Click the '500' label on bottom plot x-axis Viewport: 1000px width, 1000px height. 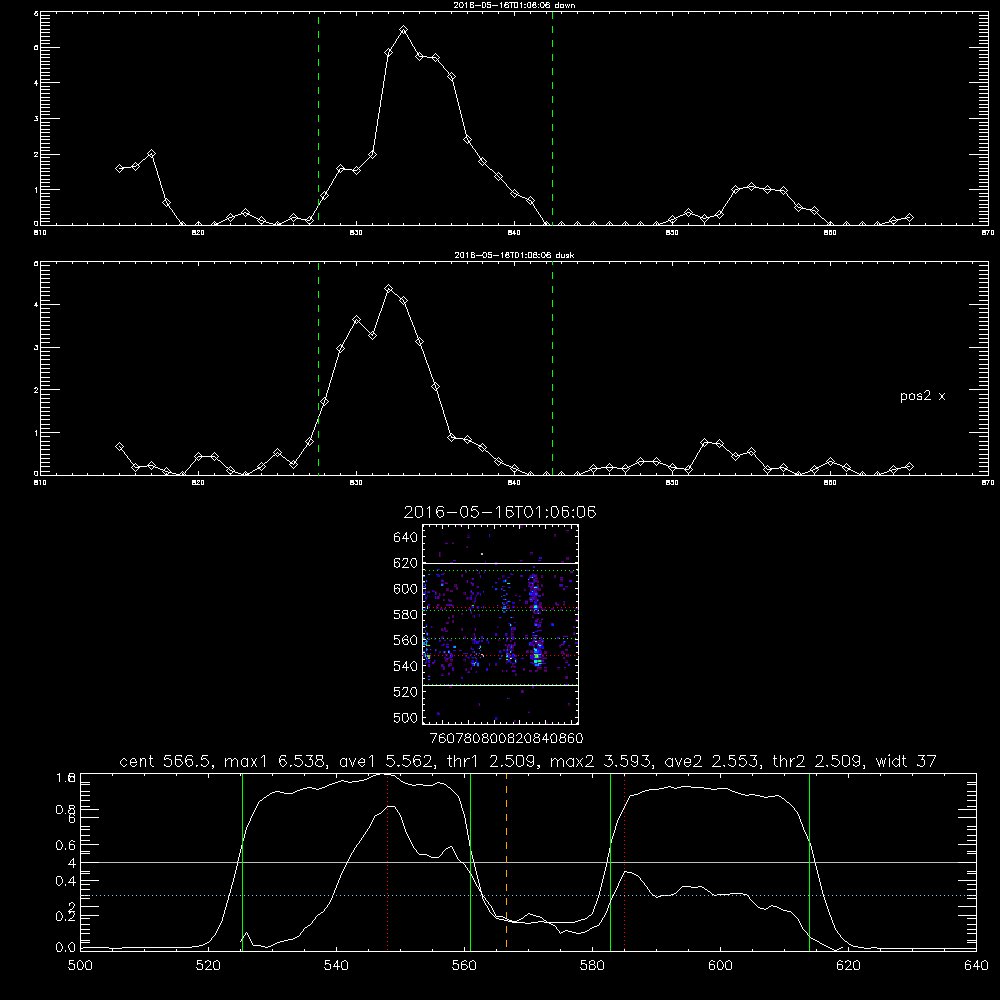pos(80,966)
